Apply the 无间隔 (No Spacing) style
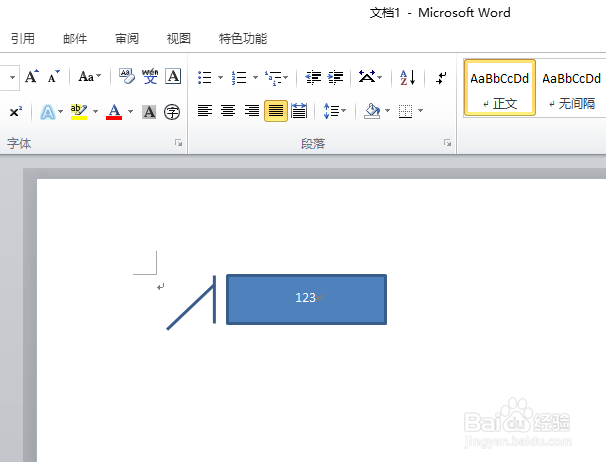606x462 pixels. point(572,88)
